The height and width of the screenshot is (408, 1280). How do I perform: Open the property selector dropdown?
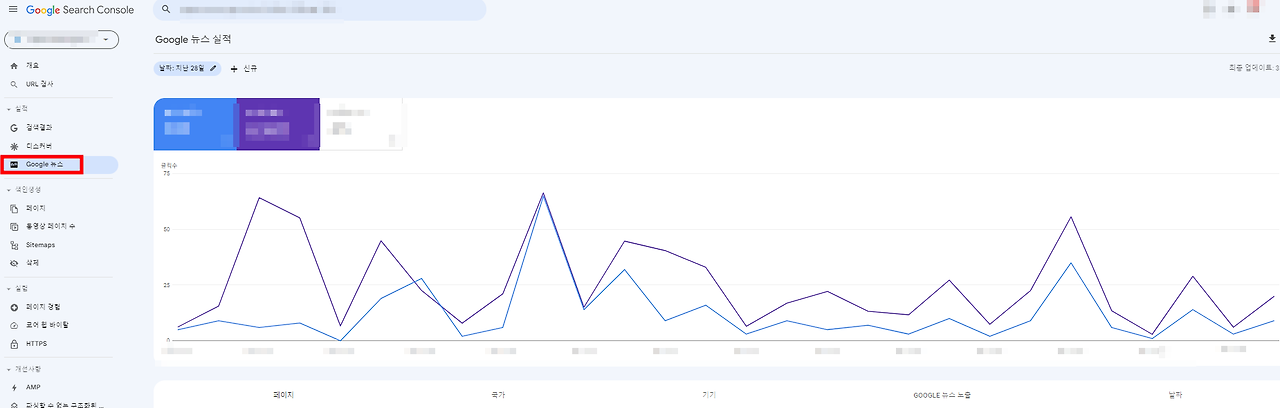click(62, 40)
